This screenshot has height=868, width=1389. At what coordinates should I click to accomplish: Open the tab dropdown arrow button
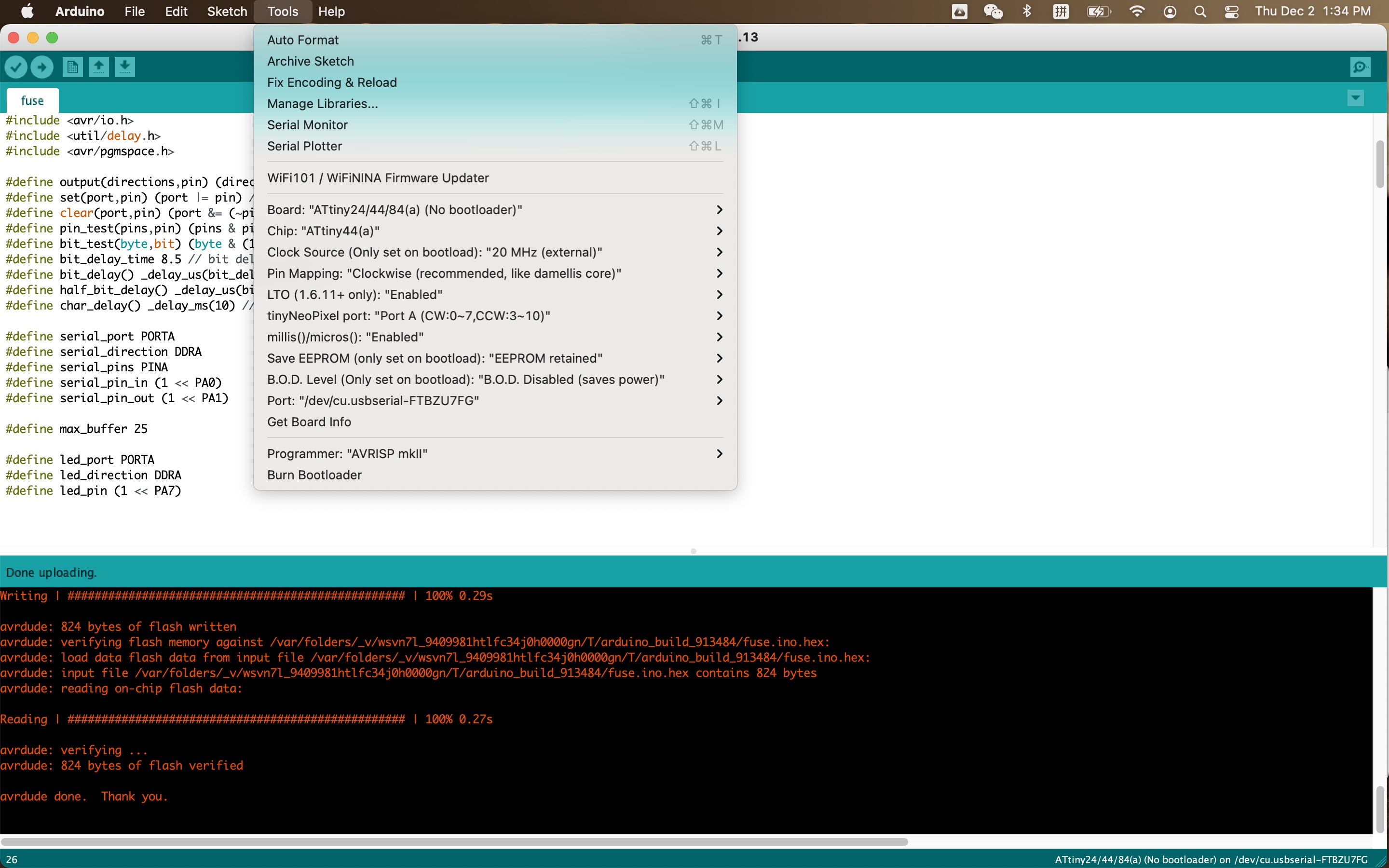[x=1355, y=98]
